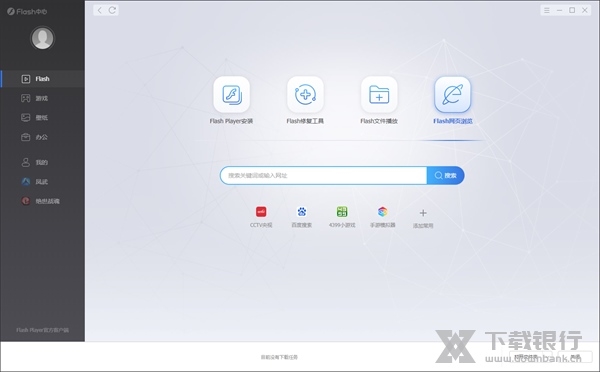Image resolution: width=600 pixels, height=372 pixels.
Task: Open the 4399小游戏 shortcut
Action: 342,217
